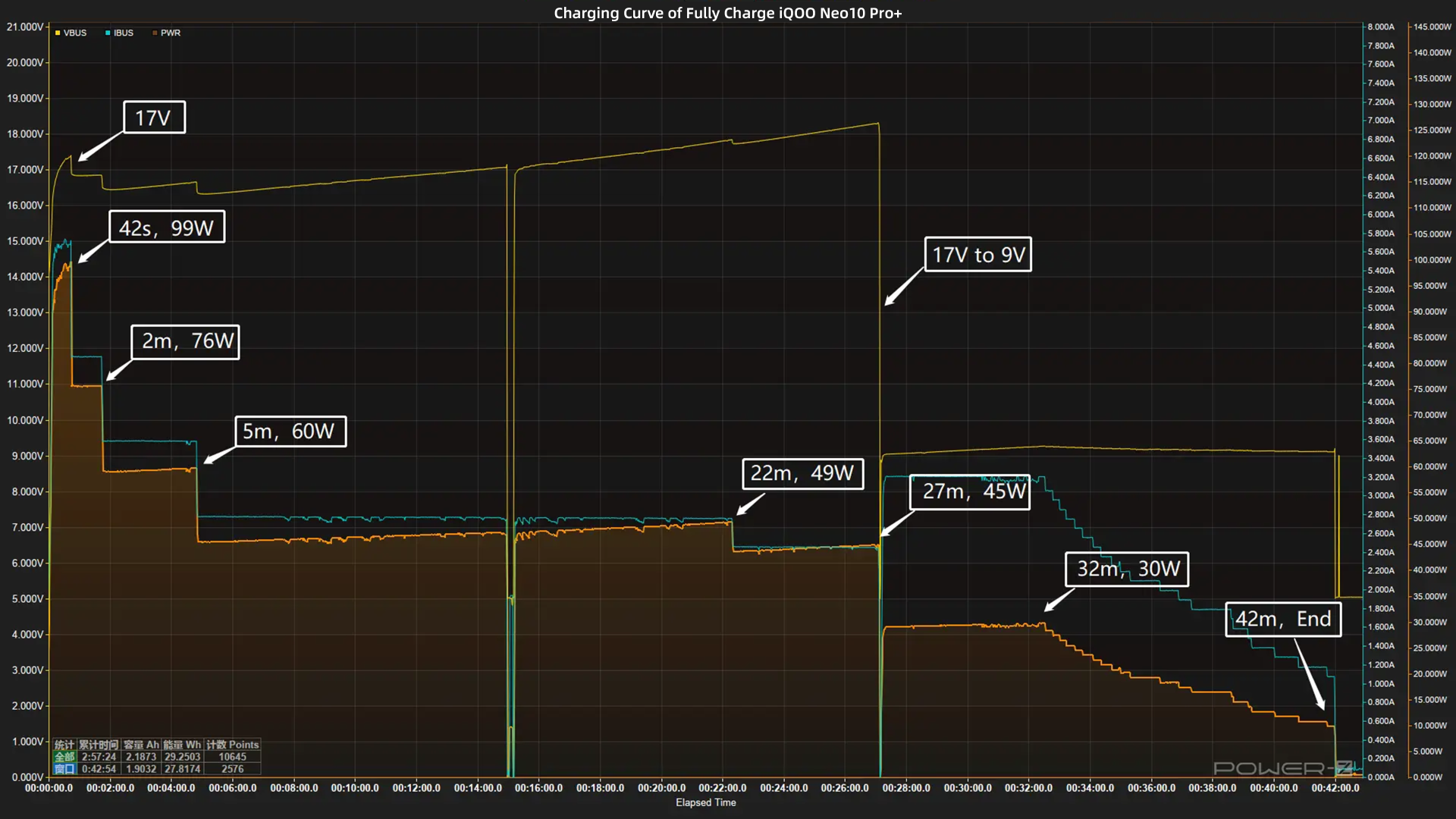Click the '100.000W' power axis label

(1432, 259)
